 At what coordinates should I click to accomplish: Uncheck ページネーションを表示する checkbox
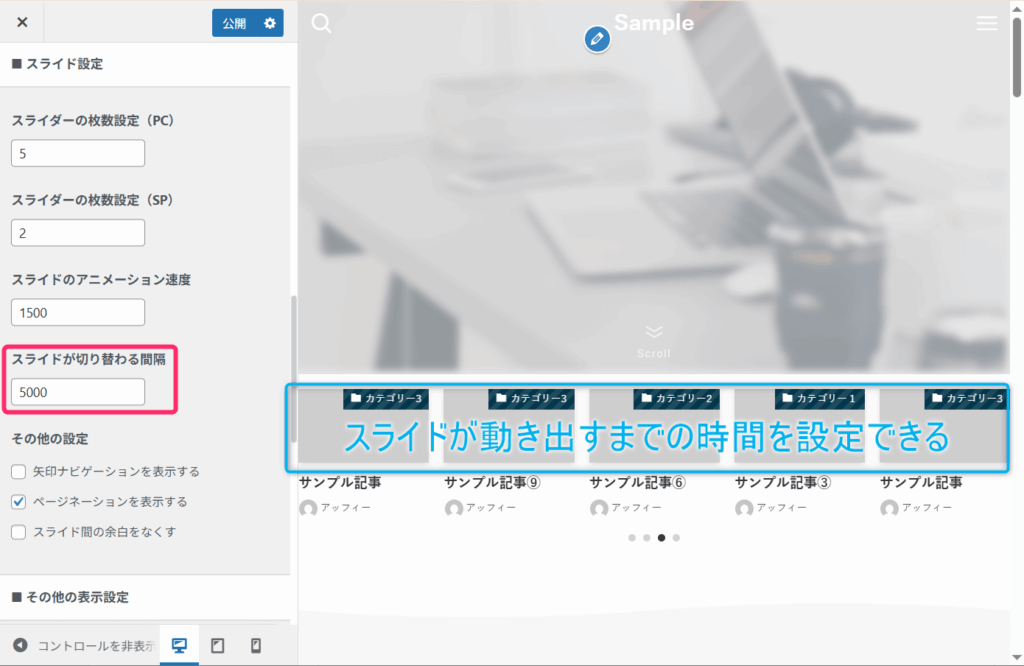[18, 501]
